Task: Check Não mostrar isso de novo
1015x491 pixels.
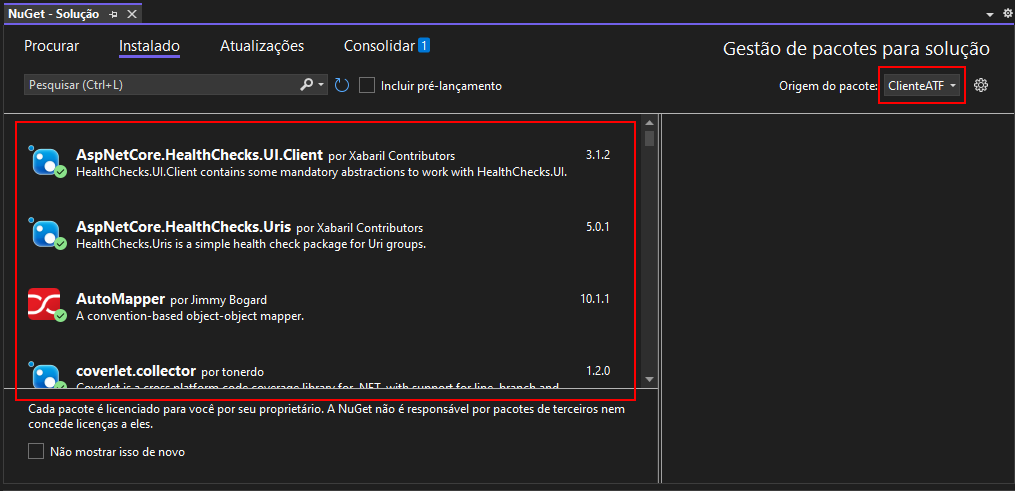Action: click(36, 452)
